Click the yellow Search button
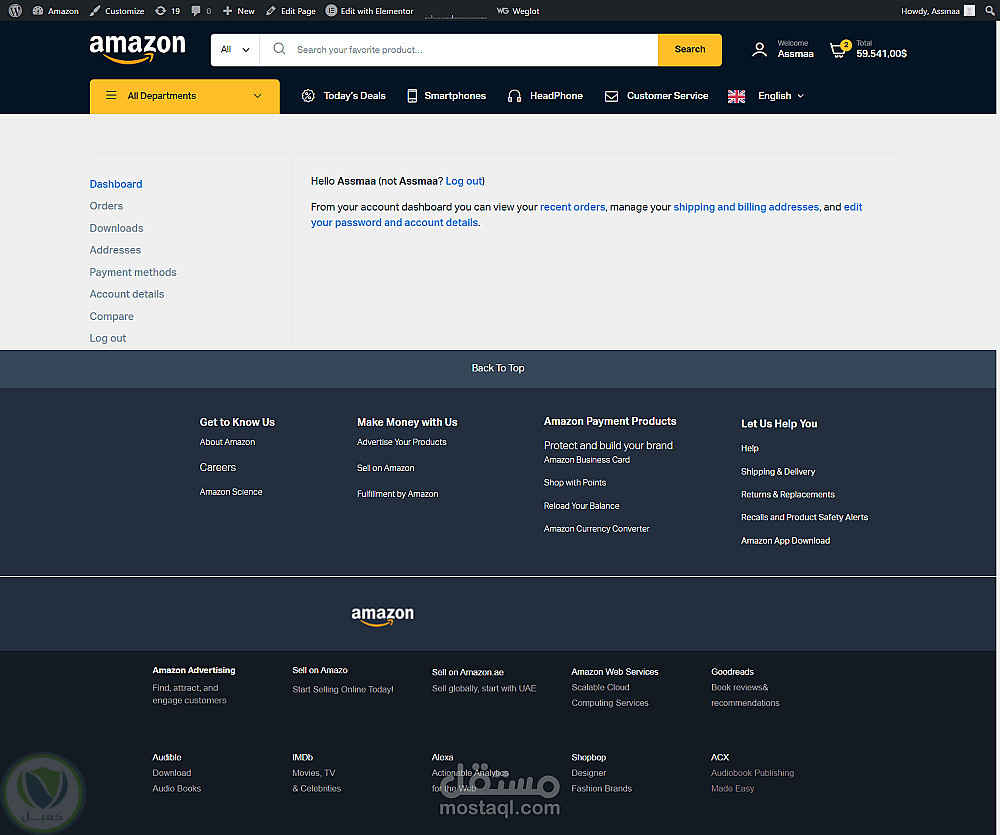Viewport: 1000px width, 835px height. click(689, 50)
